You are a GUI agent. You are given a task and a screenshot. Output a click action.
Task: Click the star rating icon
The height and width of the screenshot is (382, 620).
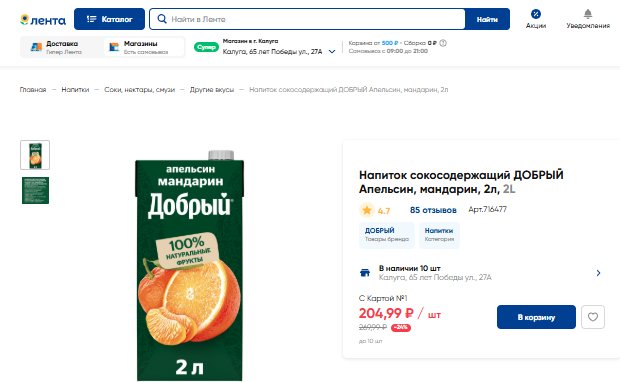(367, 210)
